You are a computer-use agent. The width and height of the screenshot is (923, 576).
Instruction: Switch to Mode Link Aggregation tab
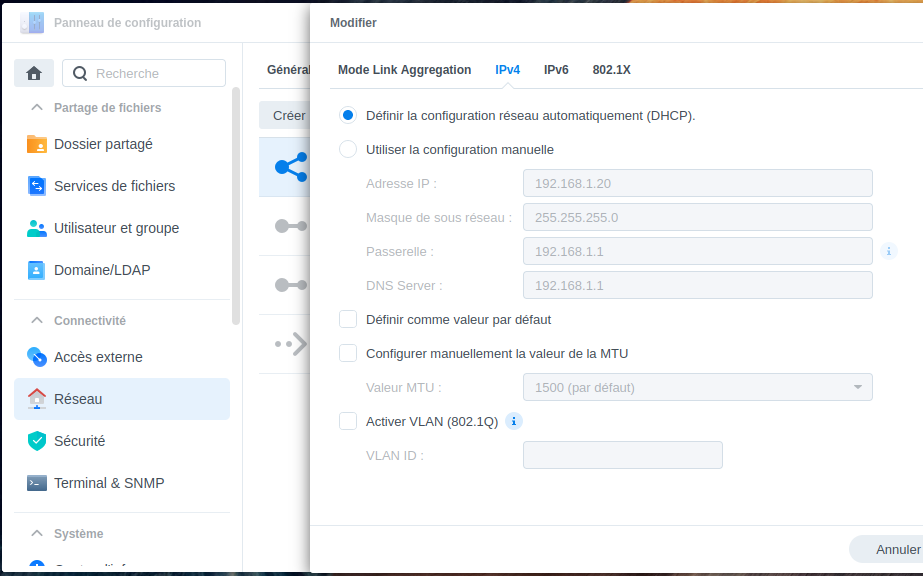tap(404, 70)
